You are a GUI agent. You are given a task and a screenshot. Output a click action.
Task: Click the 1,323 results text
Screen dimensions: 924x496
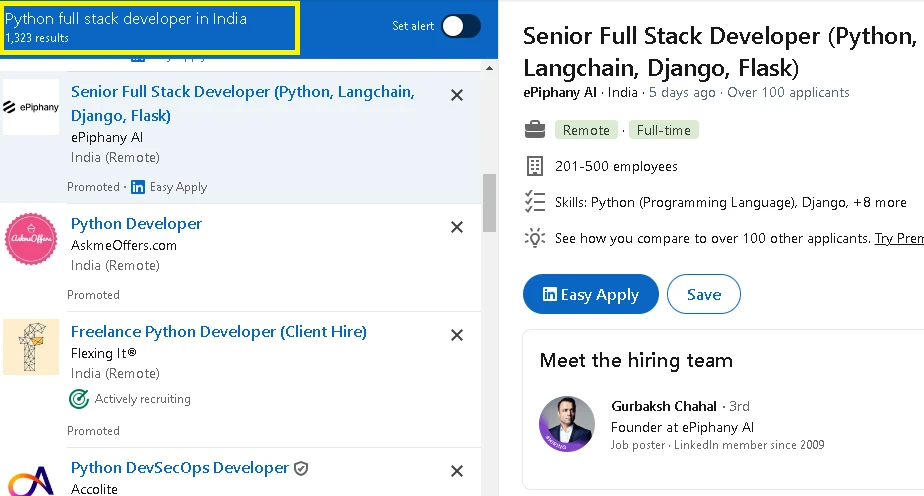pyautogui.click(x=37, y=38)
